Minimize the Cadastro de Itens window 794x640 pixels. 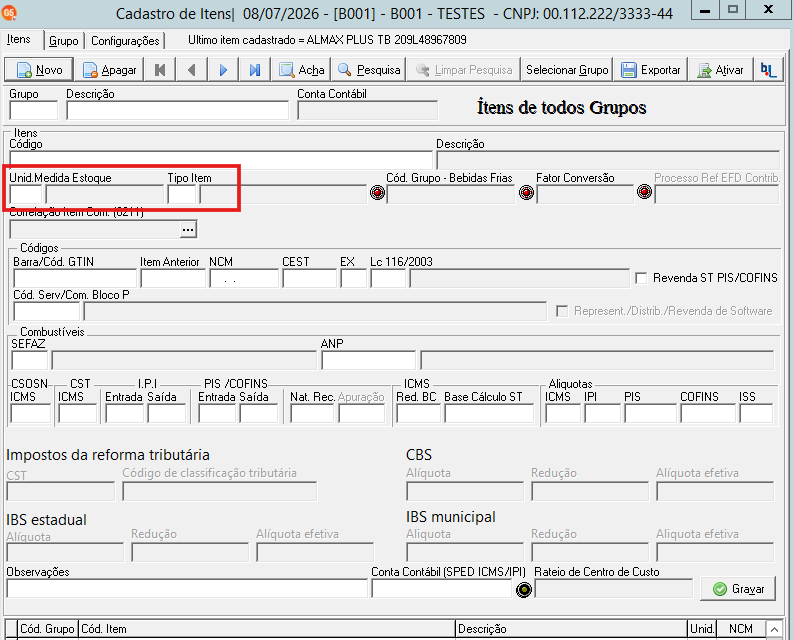704,10
